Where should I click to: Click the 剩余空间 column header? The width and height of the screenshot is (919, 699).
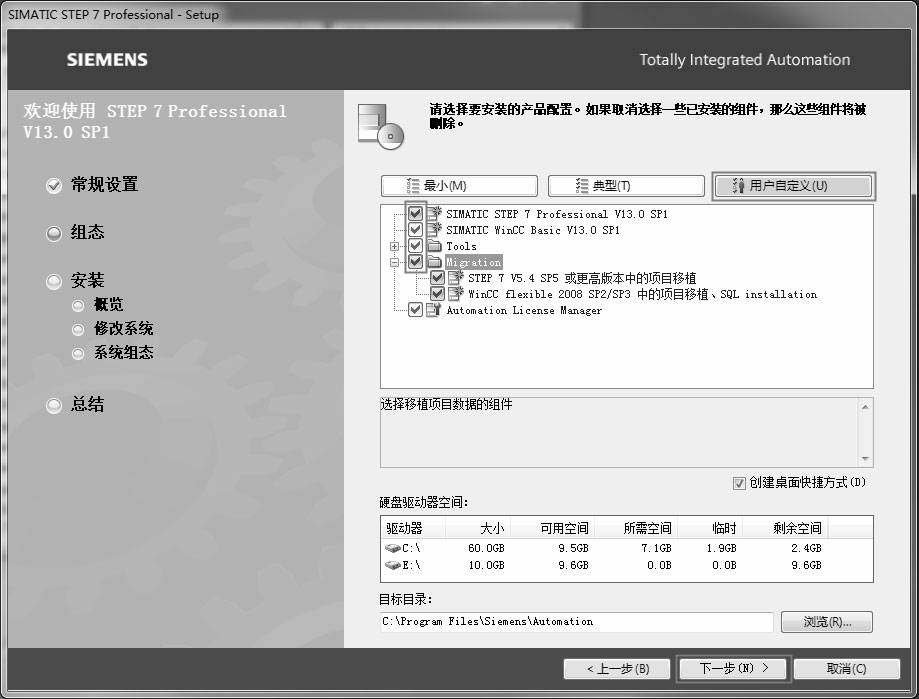[785, 528]
